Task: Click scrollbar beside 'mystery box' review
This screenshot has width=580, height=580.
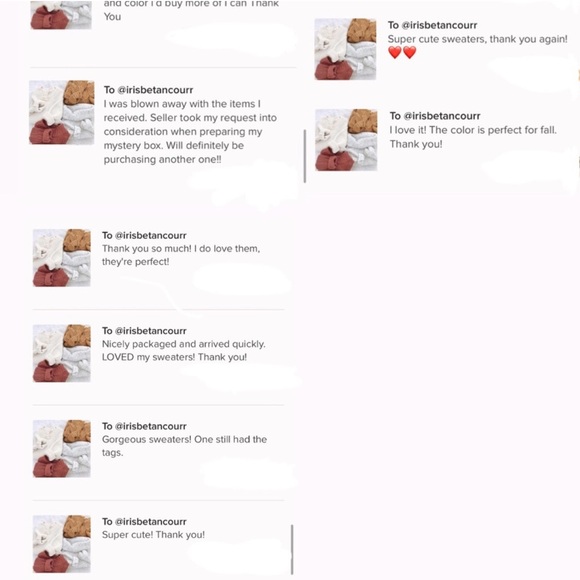Action: [305, 156]
